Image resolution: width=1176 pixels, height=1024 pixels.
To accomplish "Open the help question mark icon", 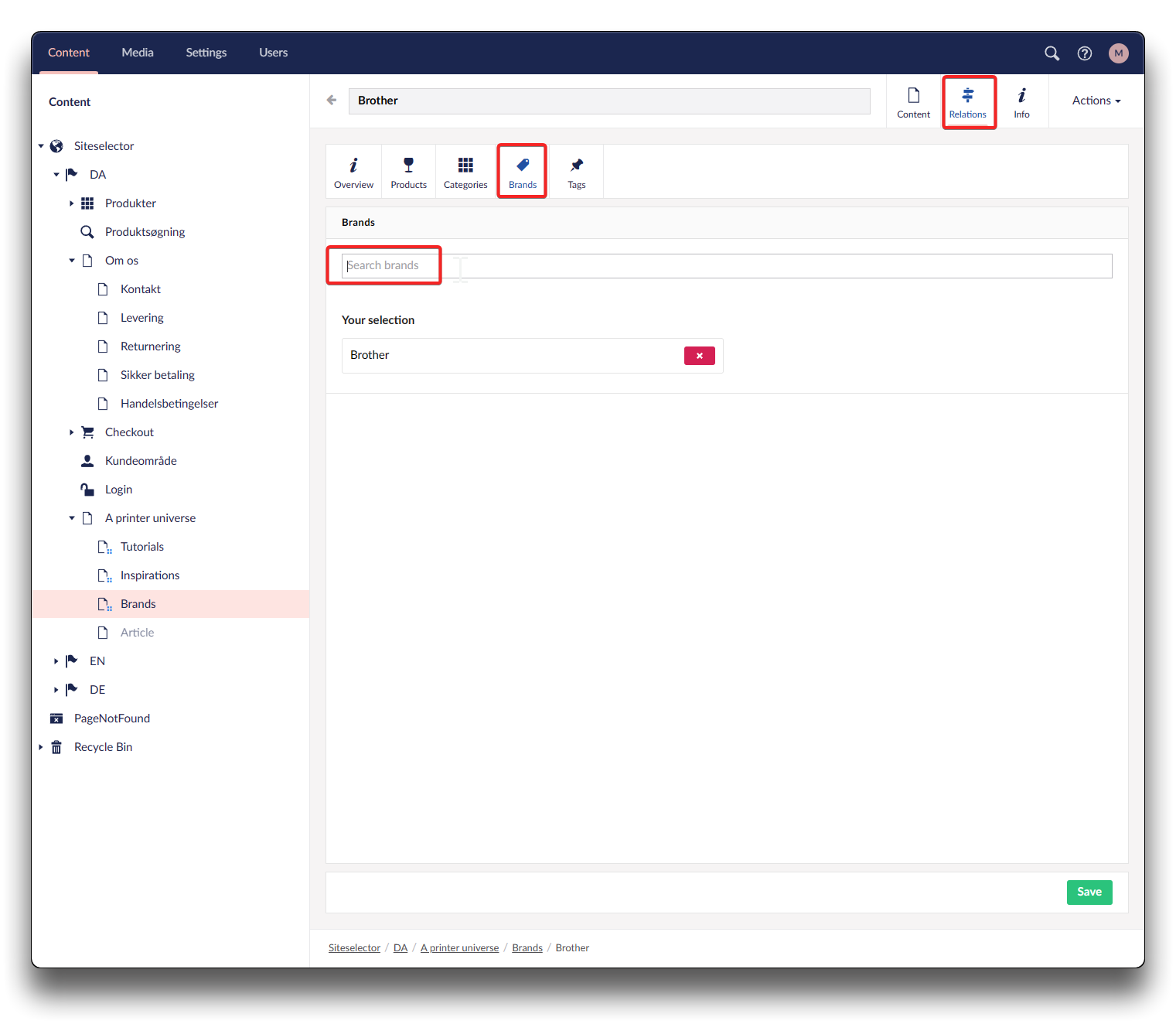I will 1085,53.
